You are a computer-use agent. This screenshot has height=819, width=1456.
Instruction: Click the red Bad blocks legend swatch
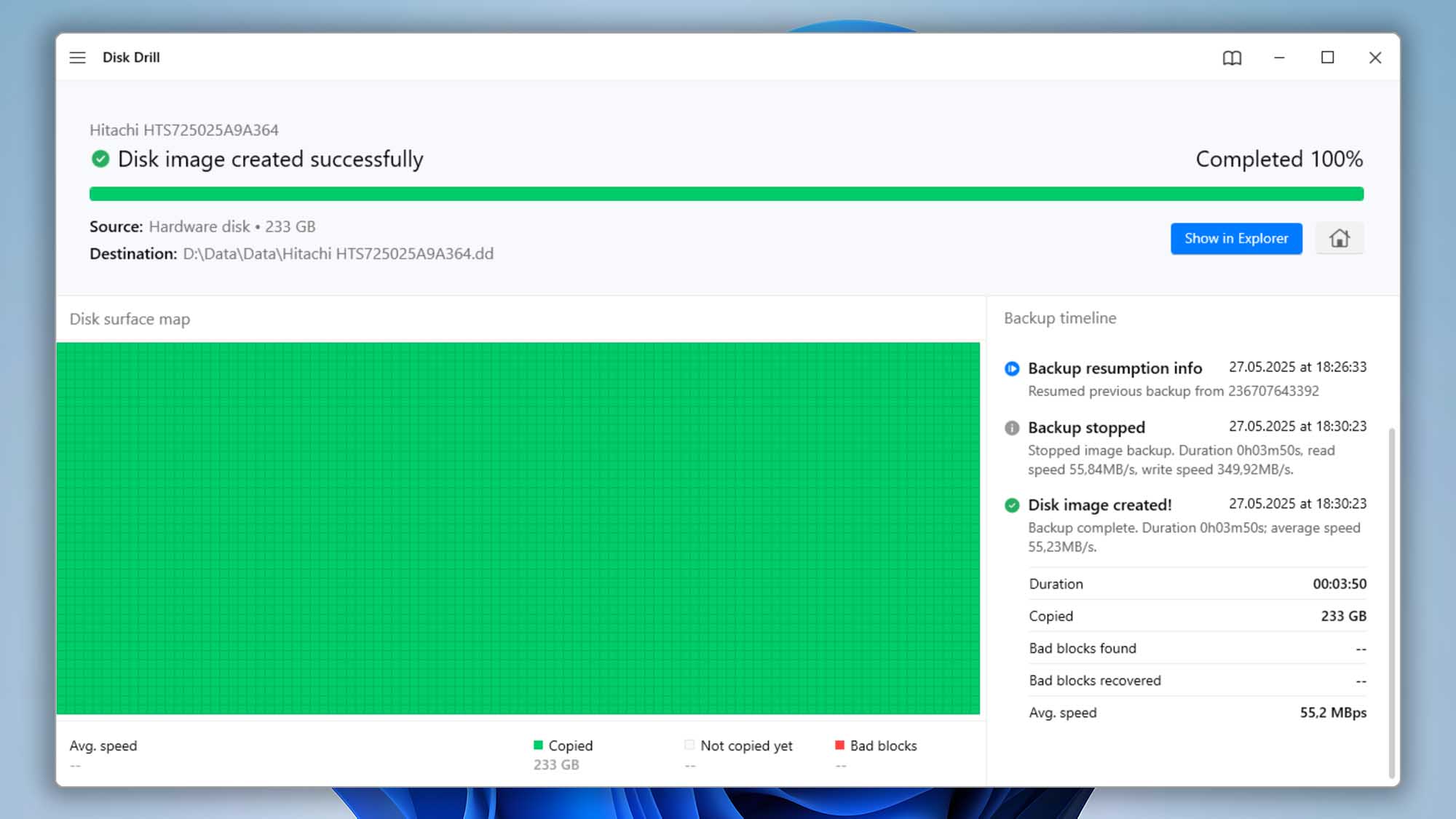click(839, 745)
